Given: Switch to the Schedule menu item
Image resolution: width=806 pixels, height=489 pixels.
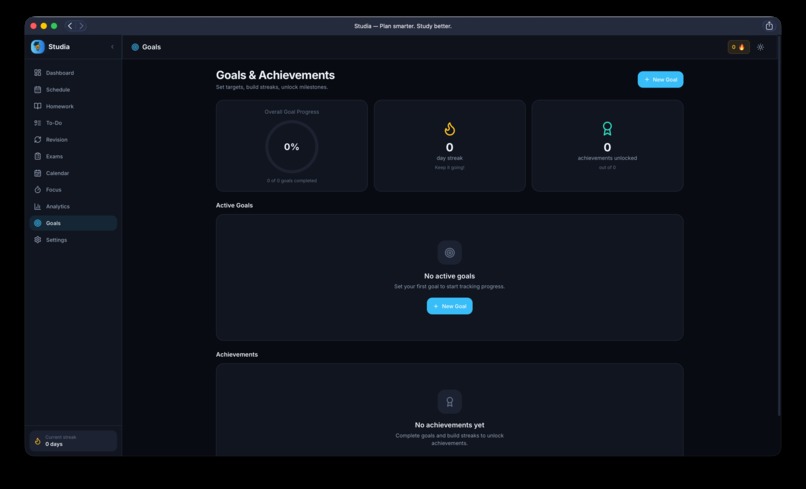Looking at the screenshot, I should (74, 89).
